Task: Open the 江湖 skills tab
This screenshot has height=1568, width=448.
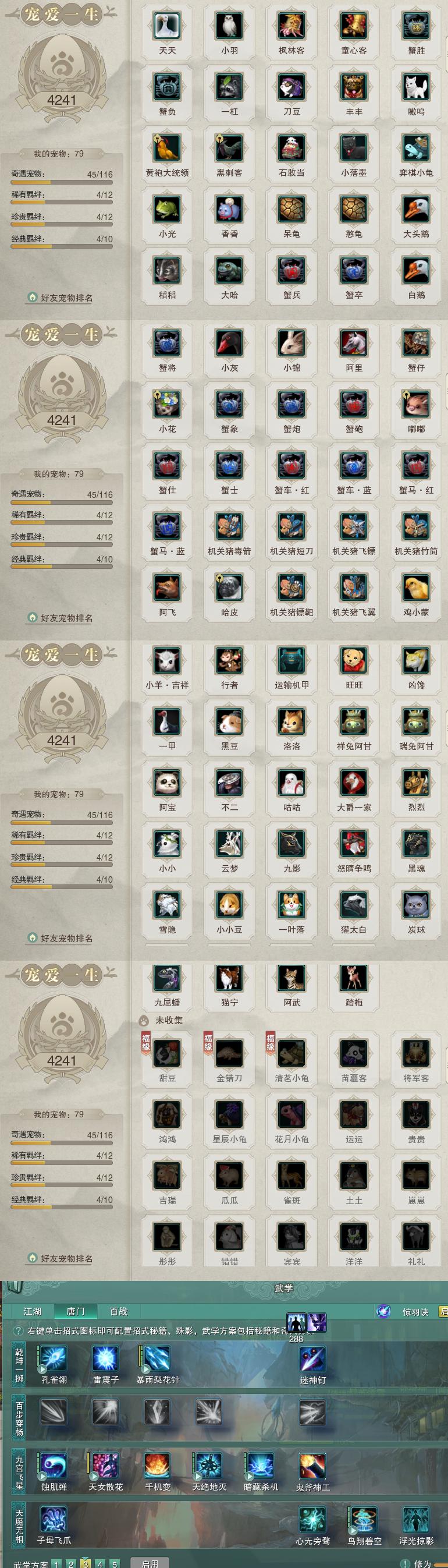Action: (x=32, y=1311)
